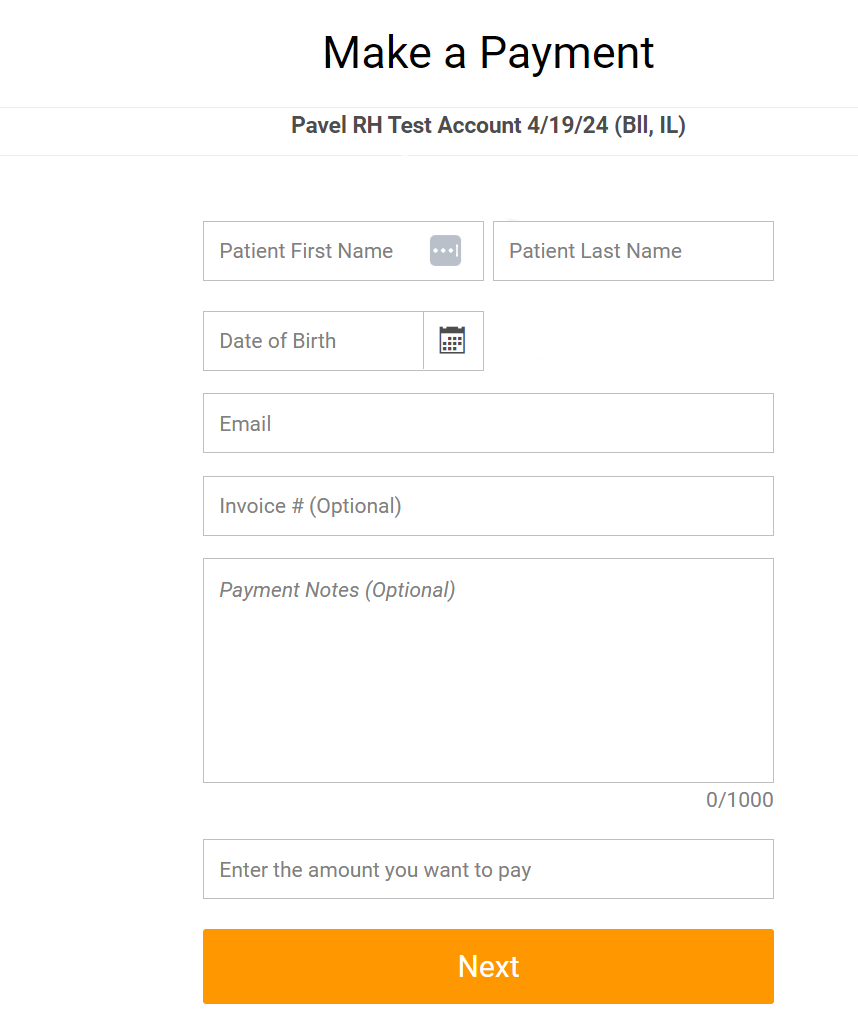Select the Patient Last Name field

[633, 251]
